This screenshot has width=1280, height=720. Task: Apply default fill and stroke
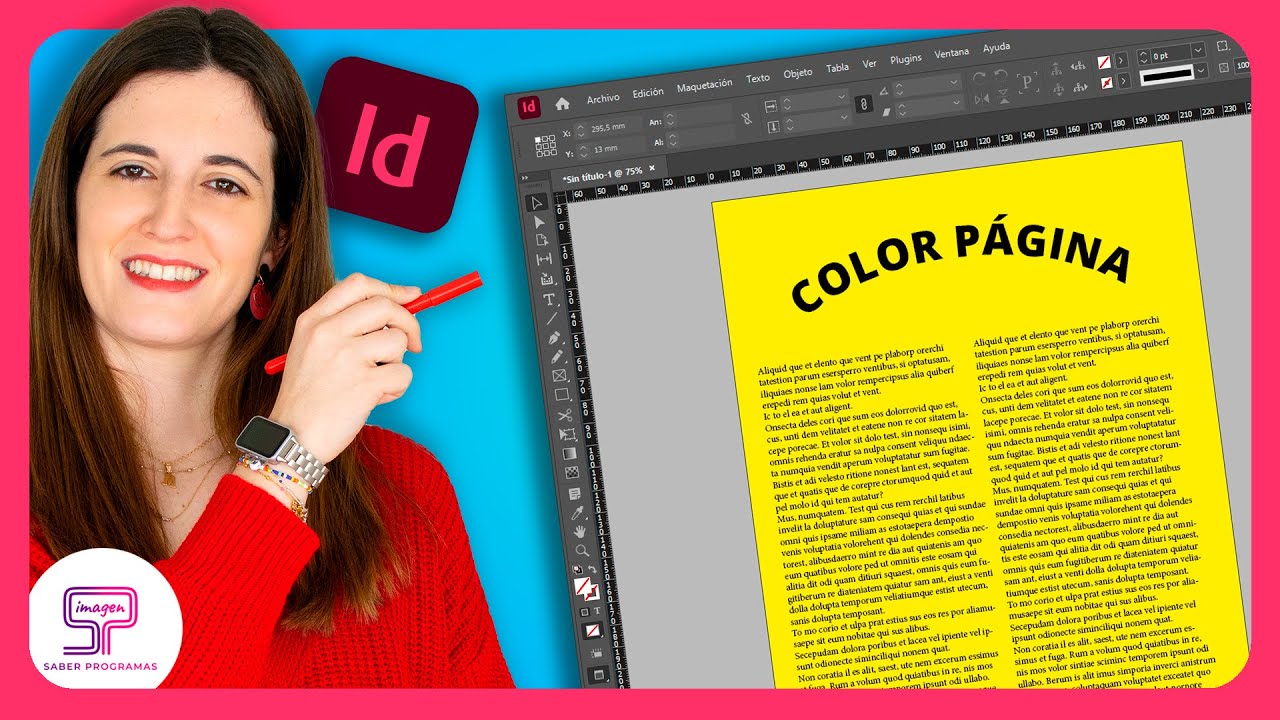point(580,569)
